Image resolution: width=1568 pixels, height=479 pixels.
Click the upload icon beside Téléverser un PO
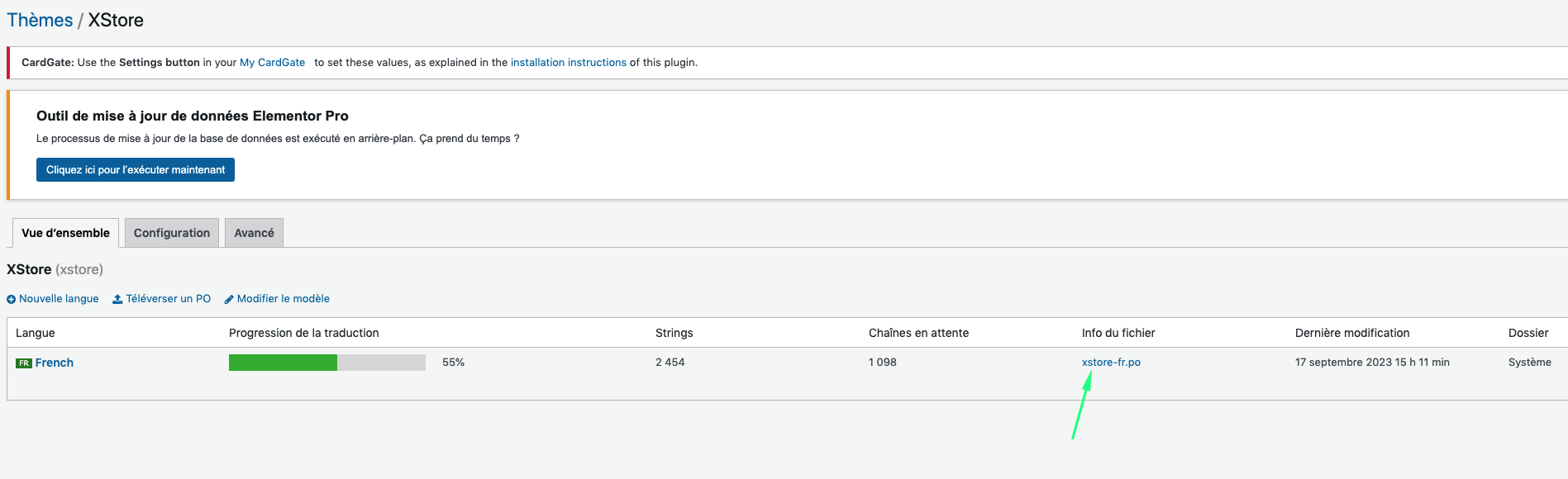(117, 299)
